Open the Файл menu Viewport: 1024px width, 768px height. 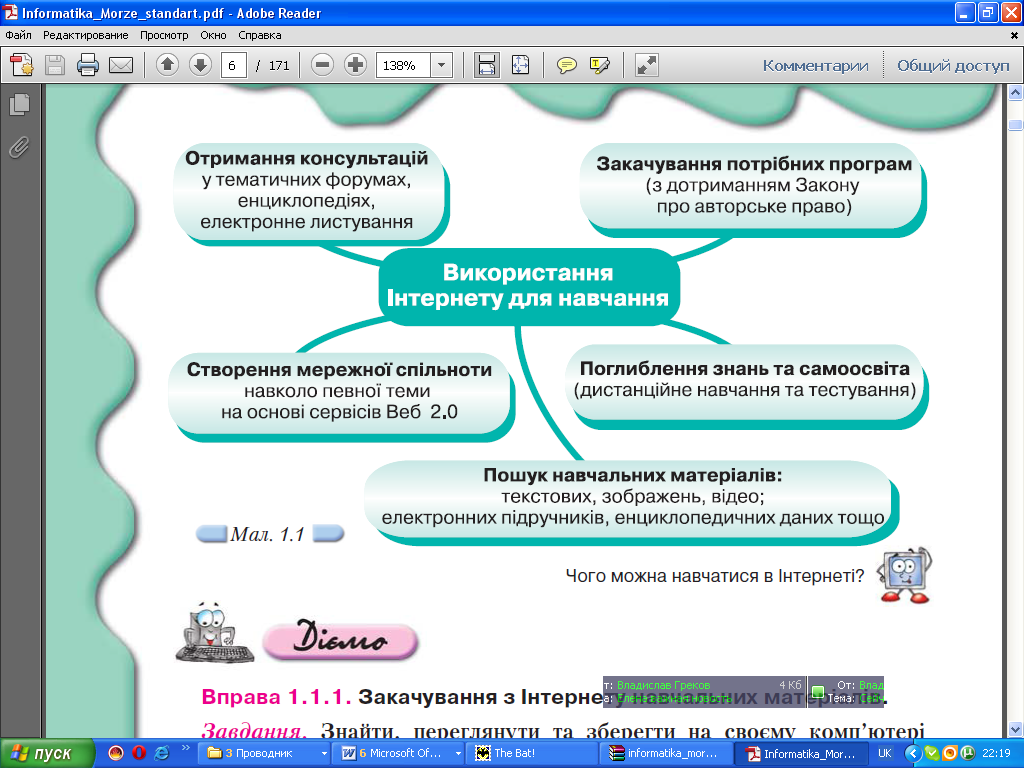point(18,35)
